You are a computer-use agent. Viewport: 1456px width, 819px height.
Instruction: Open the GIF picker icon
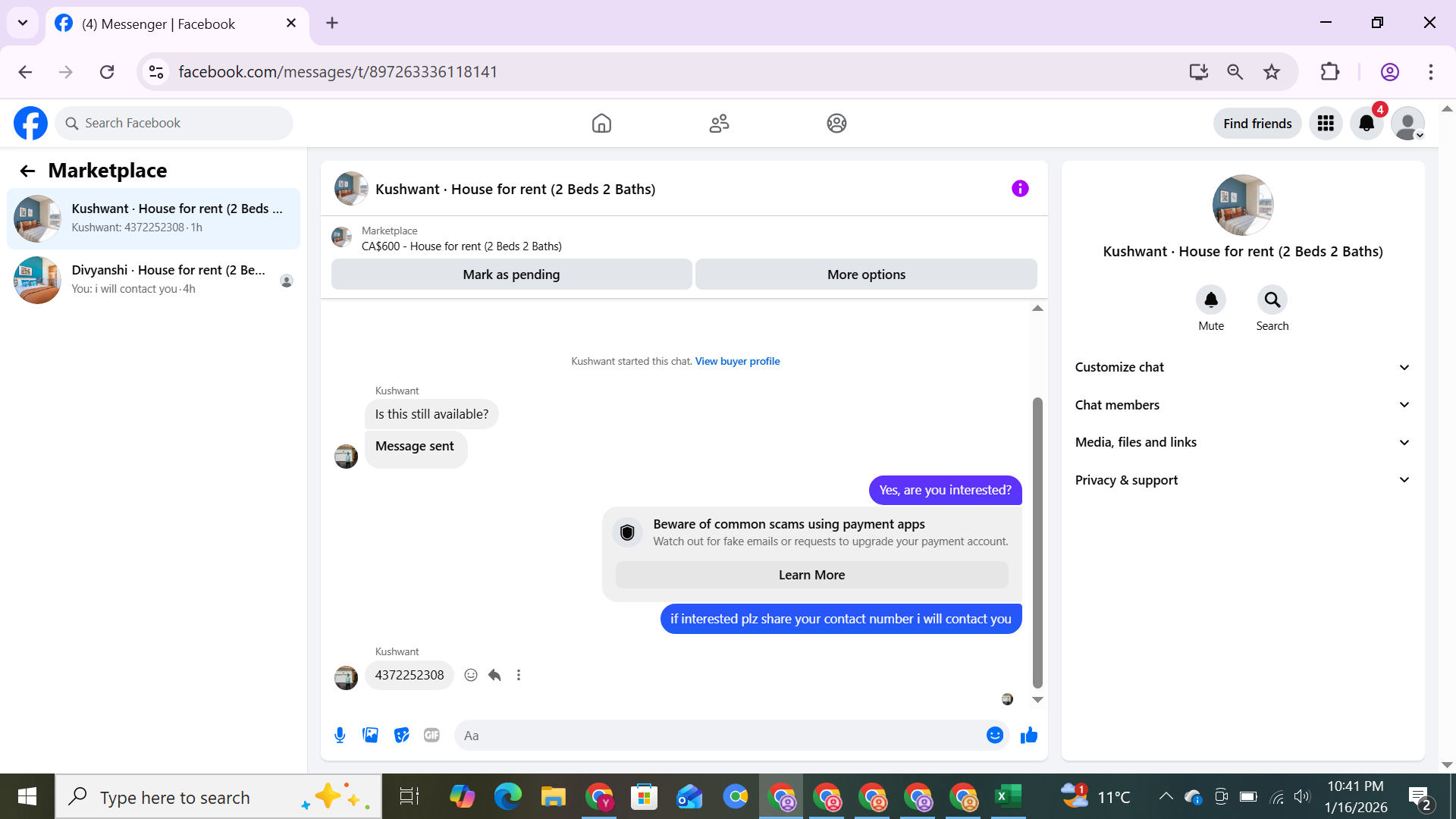tap(431, 735)
